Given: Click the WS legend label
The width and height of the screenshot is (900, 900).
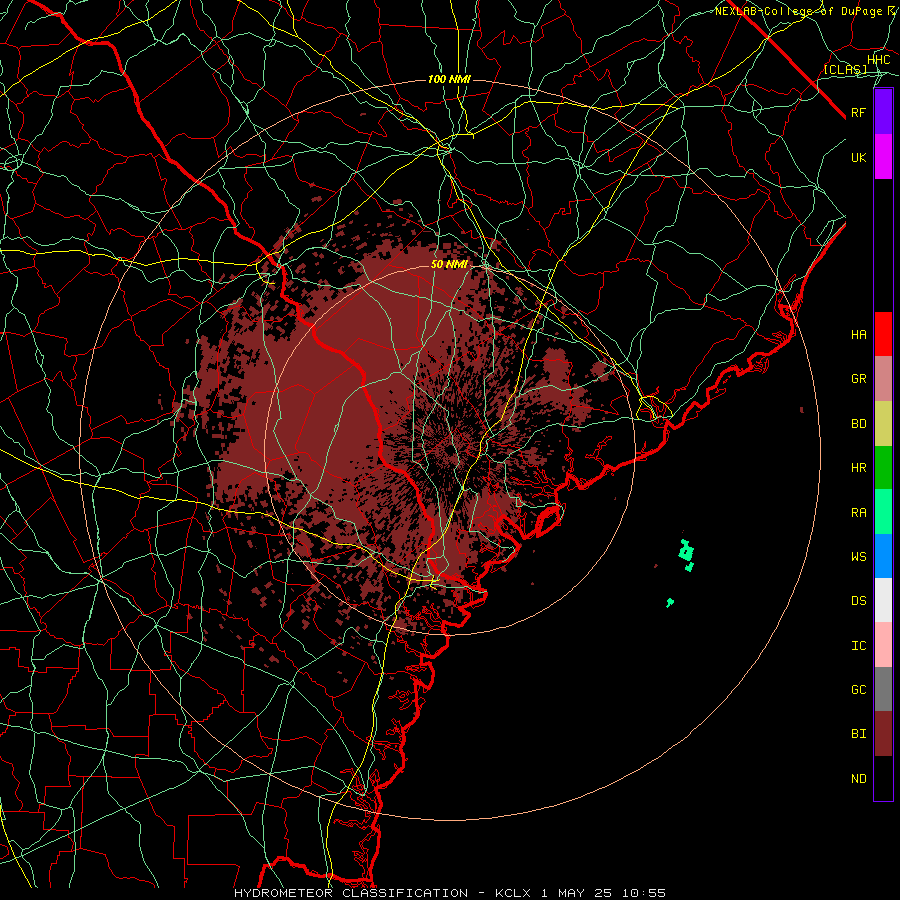Looking at the screenshot, I should tap(859, 557).
